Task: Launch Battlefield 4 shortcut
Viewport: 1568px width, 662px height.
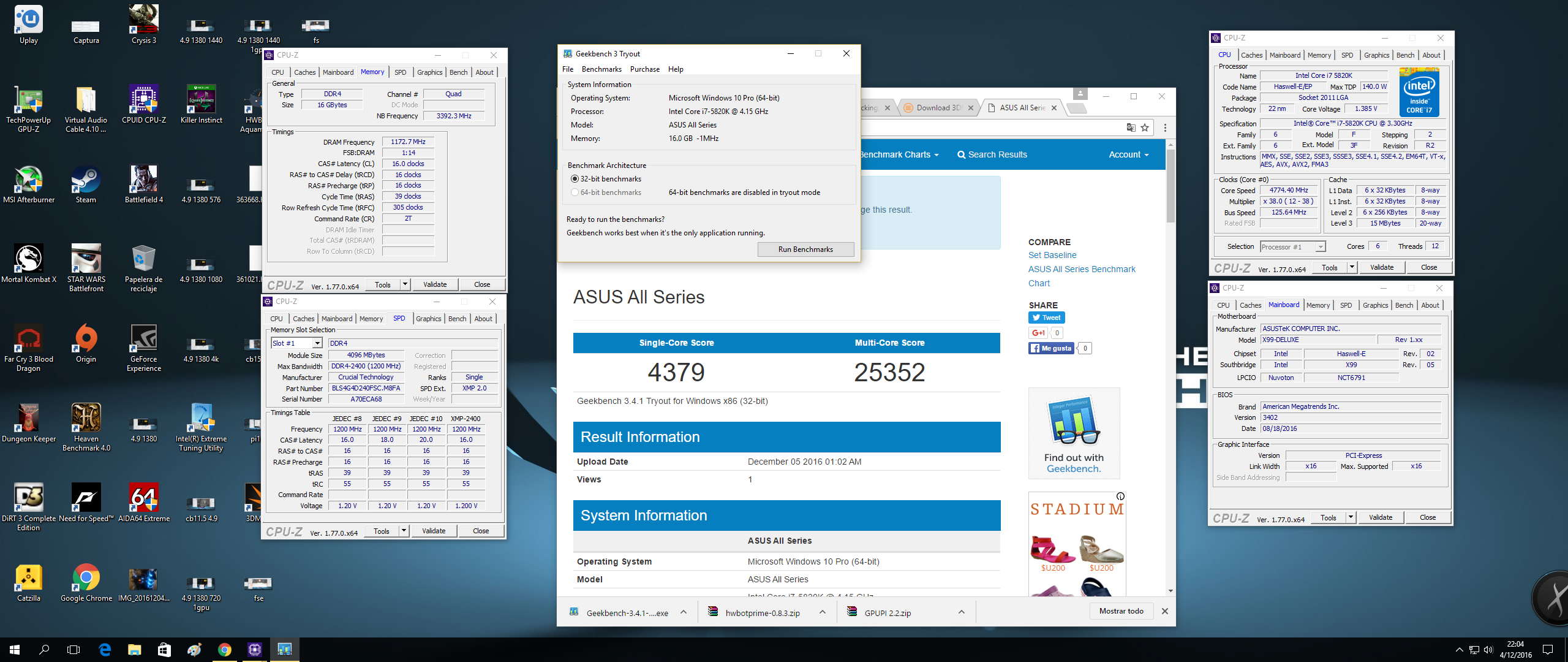Action: pyautogui.click(x=144, y=184)
